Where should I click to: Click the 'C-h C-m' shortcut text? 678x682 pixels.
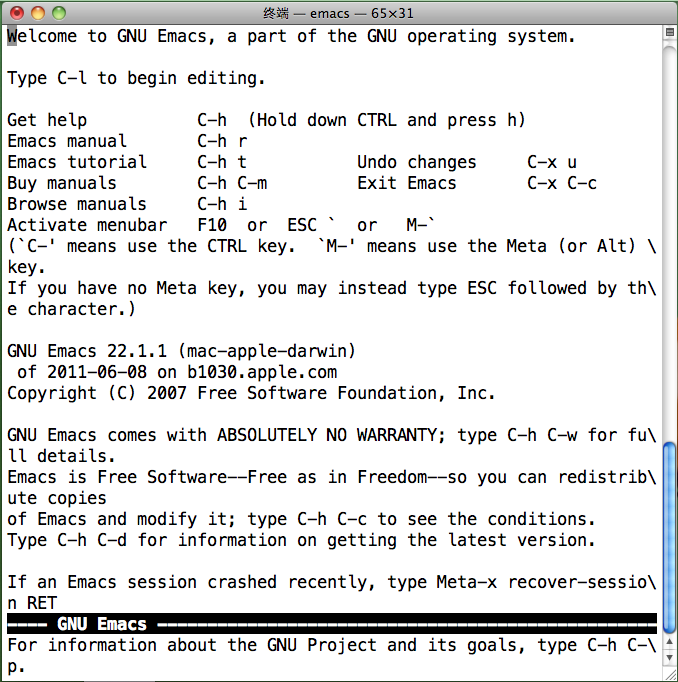pos(232,183)
